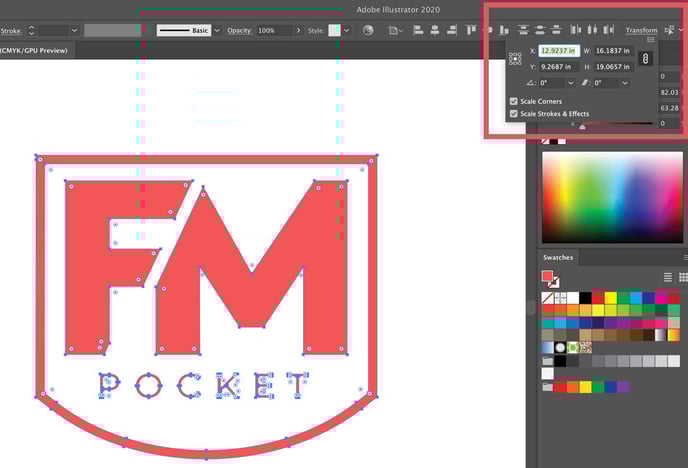Click the Stroke weight stepper arrows

click(31, 30)
